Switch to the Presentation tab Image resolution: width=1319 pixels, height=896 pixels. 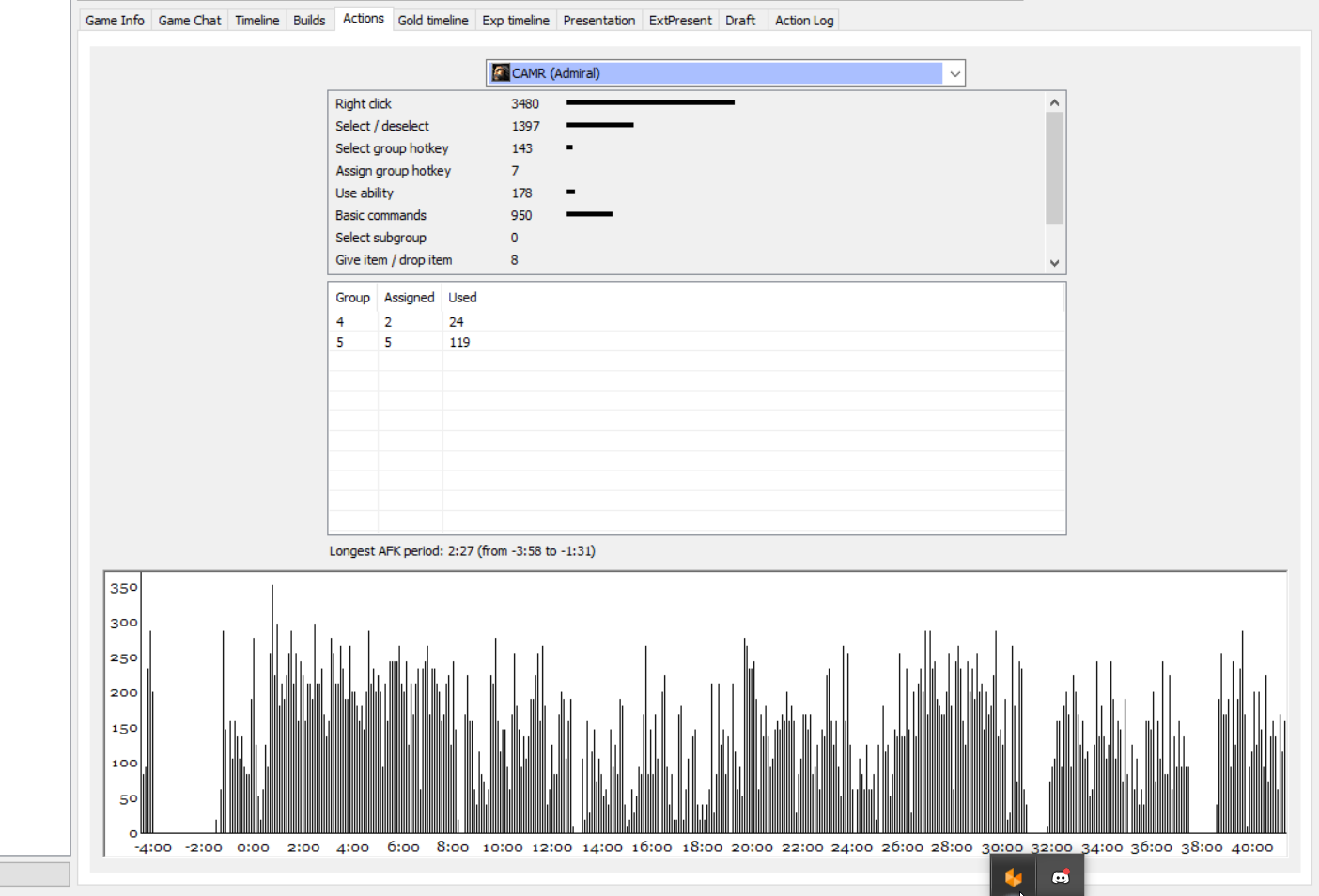click(x=599, y=20)
